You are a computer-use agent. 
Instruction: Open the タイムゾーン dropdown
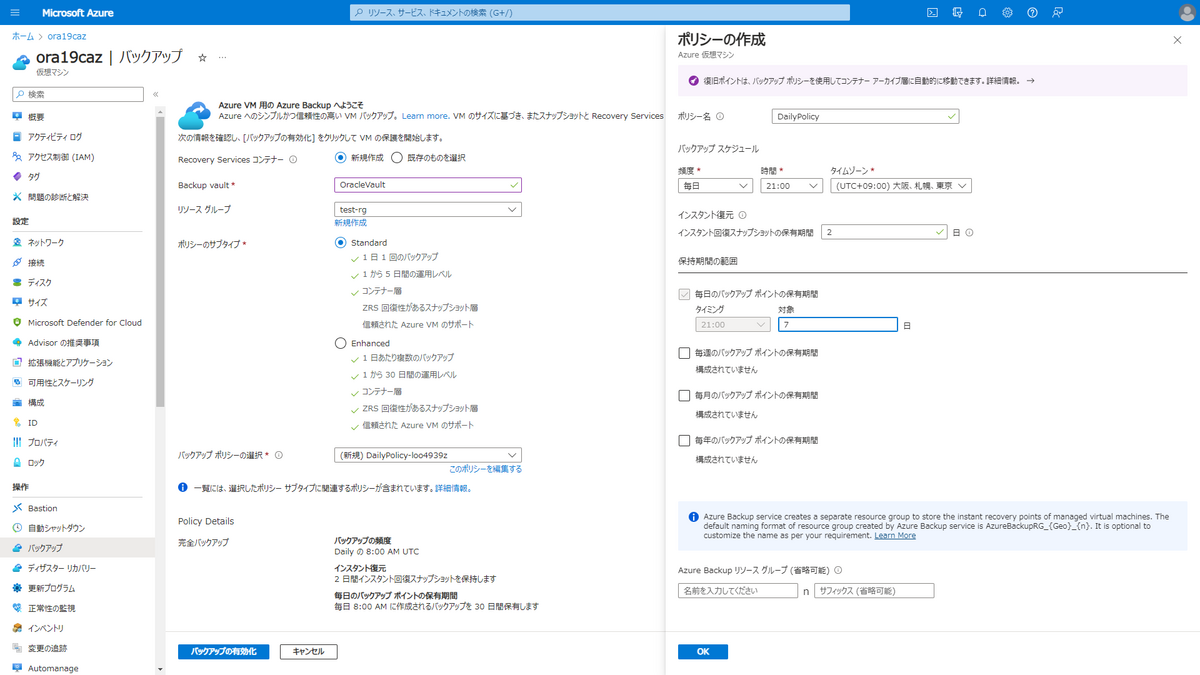tap(901, 186)
